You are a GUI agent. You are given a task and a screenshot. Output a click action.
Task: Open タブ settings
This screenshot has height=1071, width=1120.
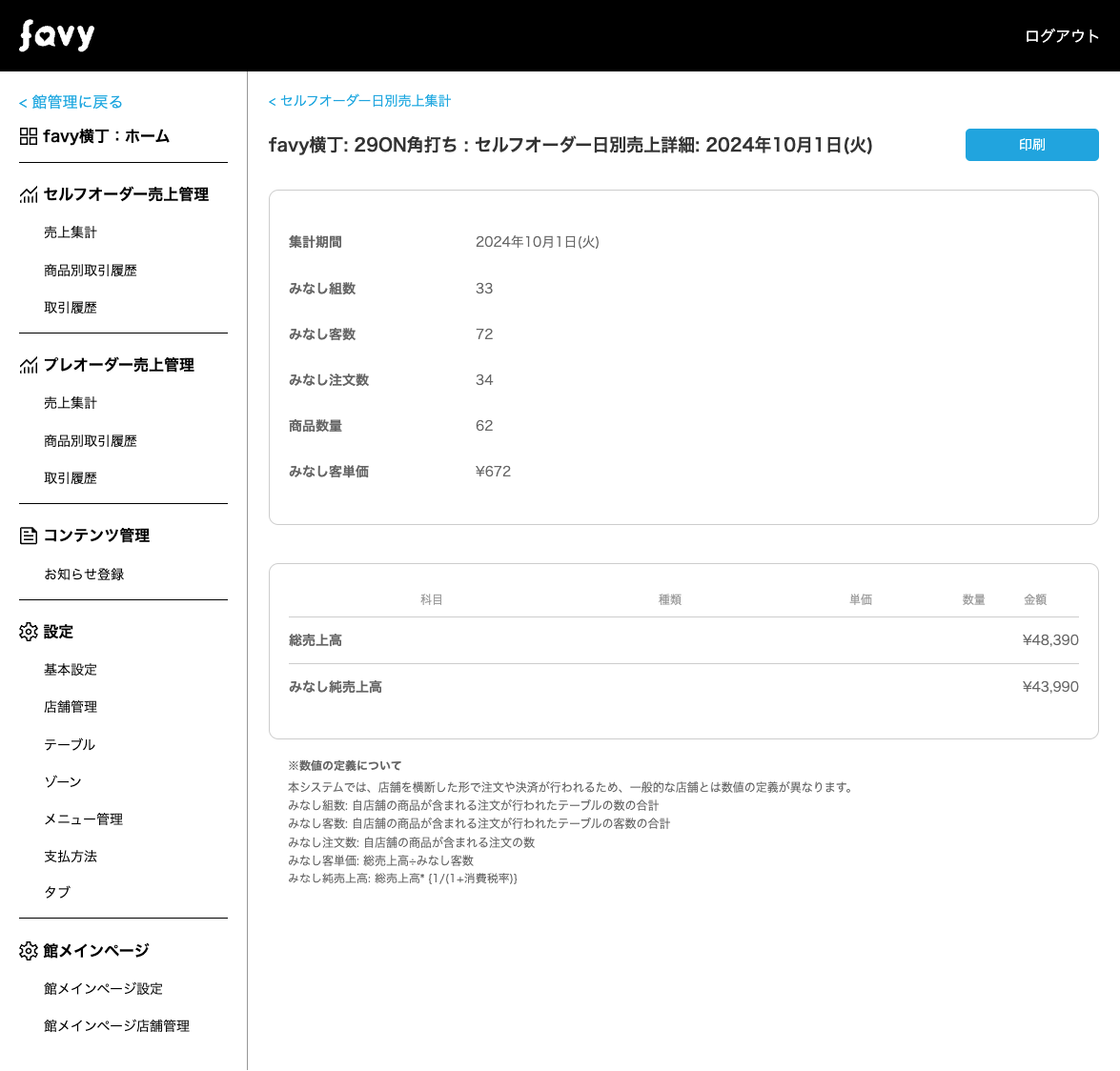57,892
